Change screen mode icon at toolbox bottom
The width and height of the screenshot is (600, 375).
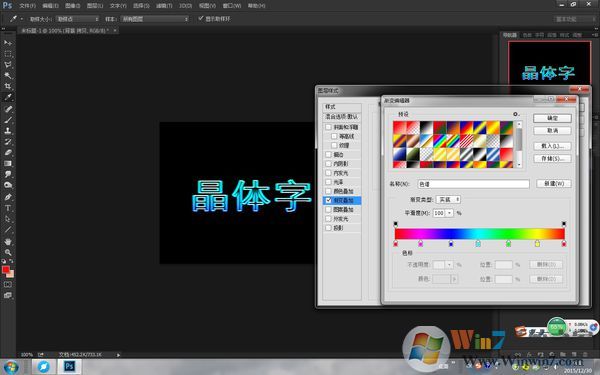(x=8, y=295)
